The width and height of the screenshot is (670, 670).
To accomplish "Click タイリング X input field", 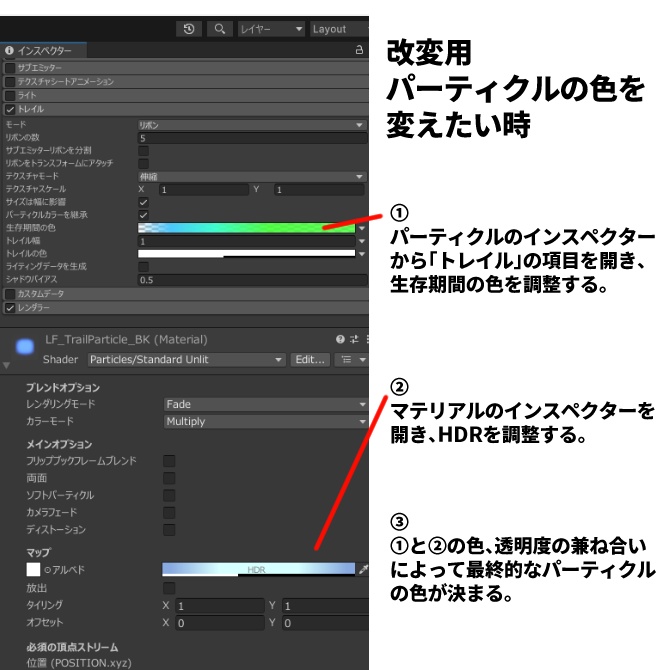I will coord(220,606).
